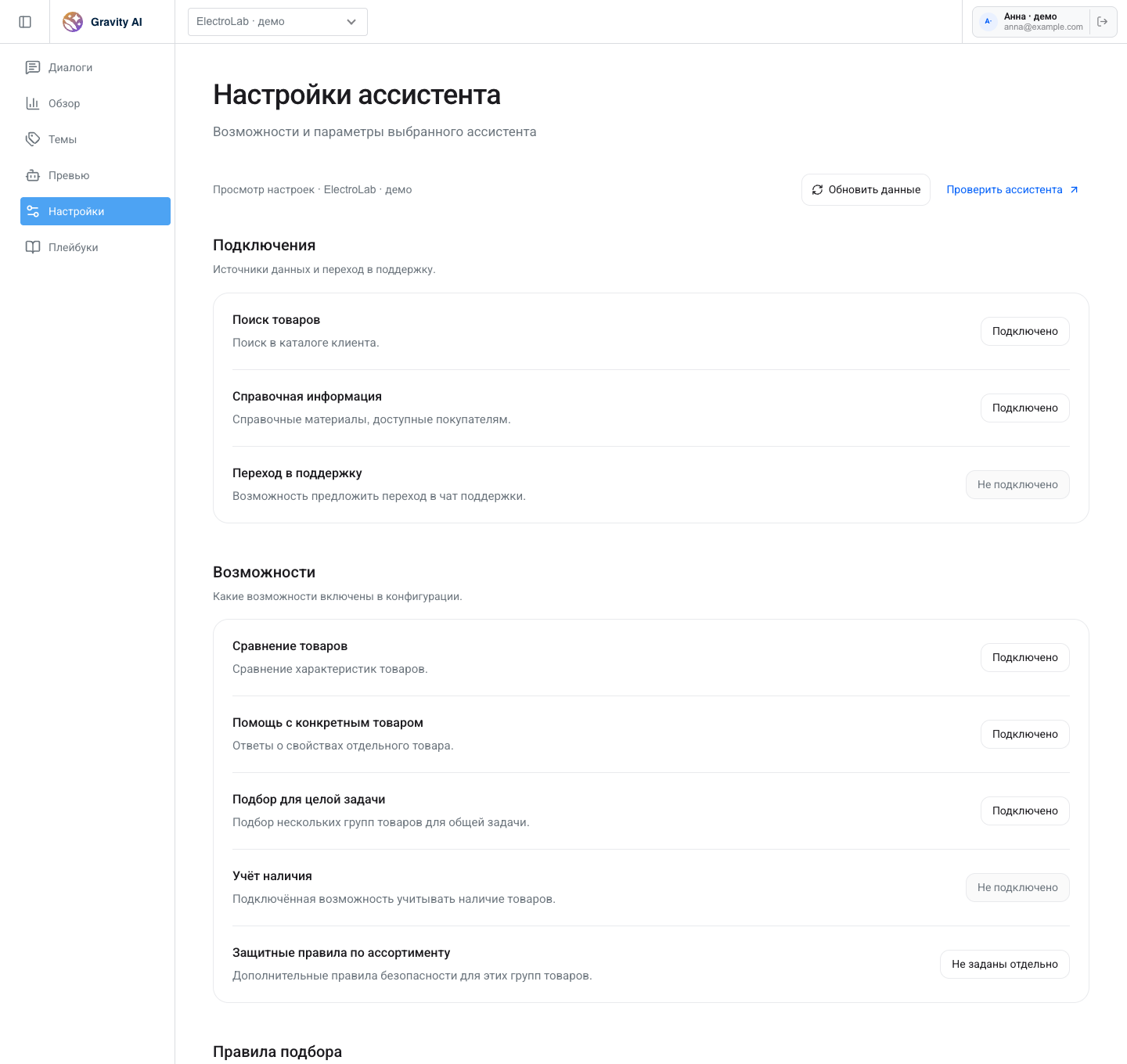Click Подключено status for Справочная информация
Screen dimensions: 1127x1064
(x=1025, y=408)
